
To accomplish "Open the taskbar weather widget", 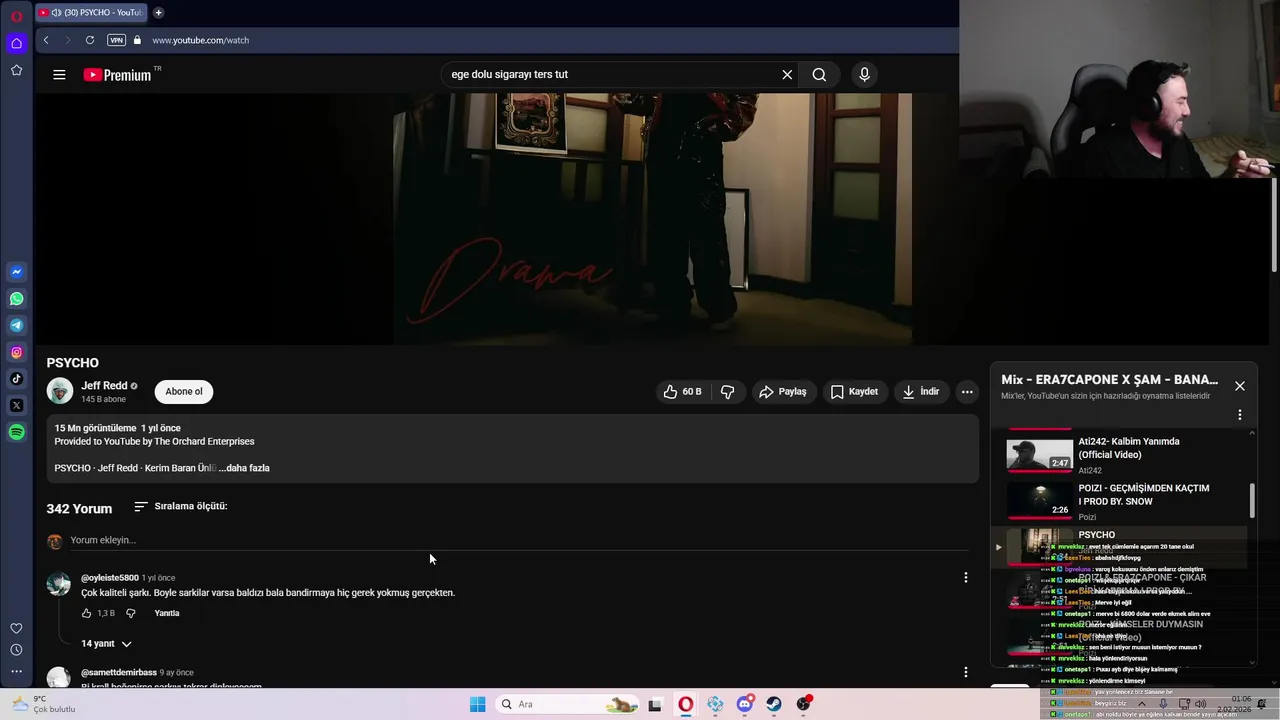I will click(42, 704).
